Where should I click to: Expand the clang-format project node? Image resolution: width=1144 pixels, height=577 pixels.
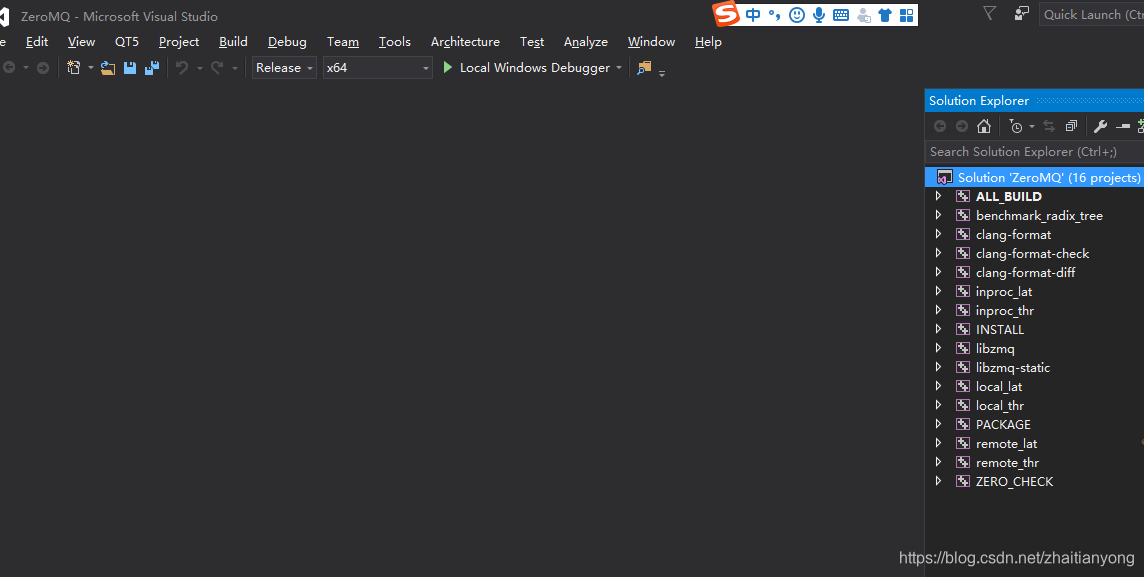938,234
